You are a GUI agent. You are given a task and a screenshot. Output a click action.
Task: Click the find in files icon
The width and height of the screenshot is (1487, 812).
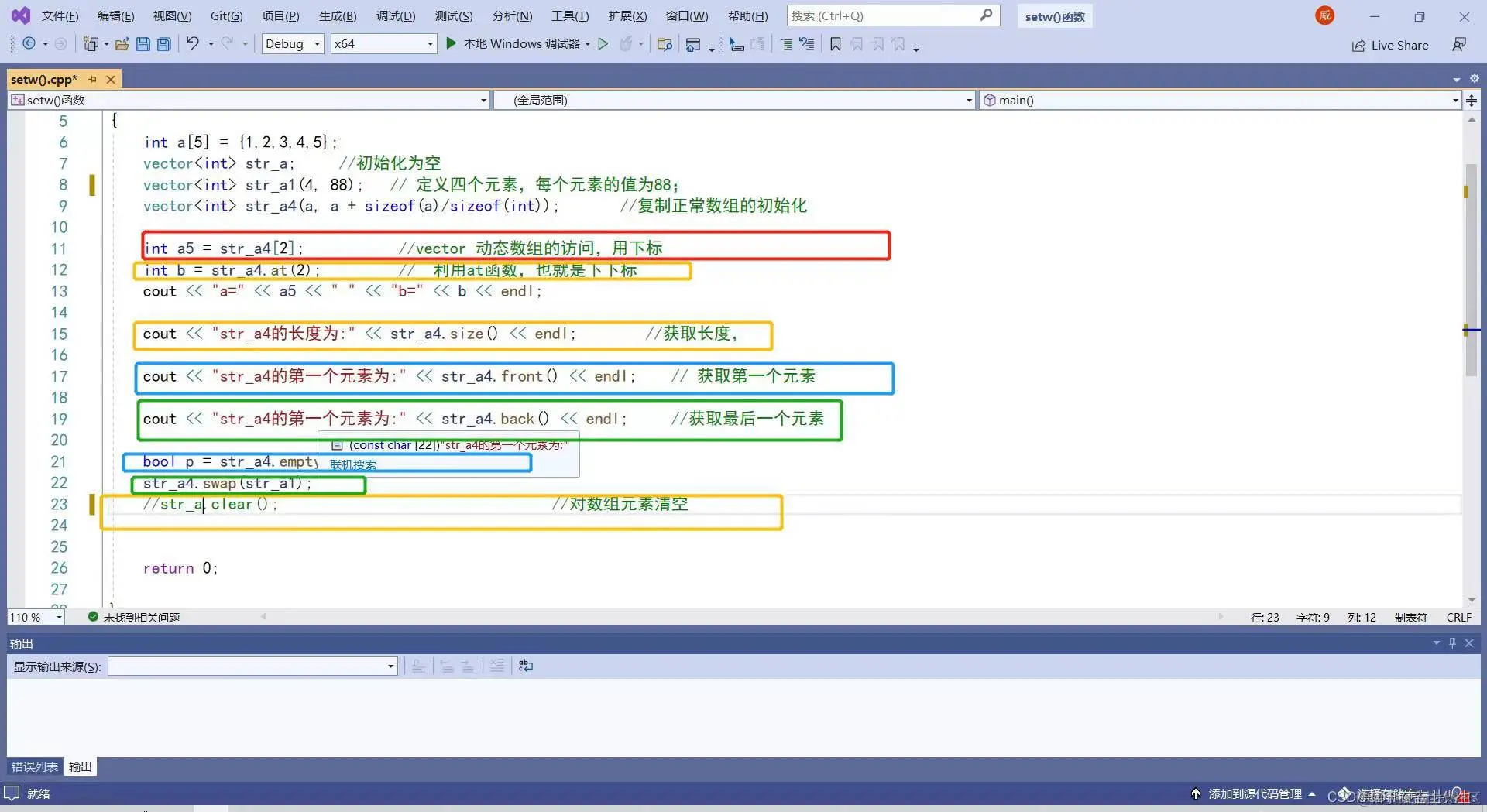[x=665, y=44]
